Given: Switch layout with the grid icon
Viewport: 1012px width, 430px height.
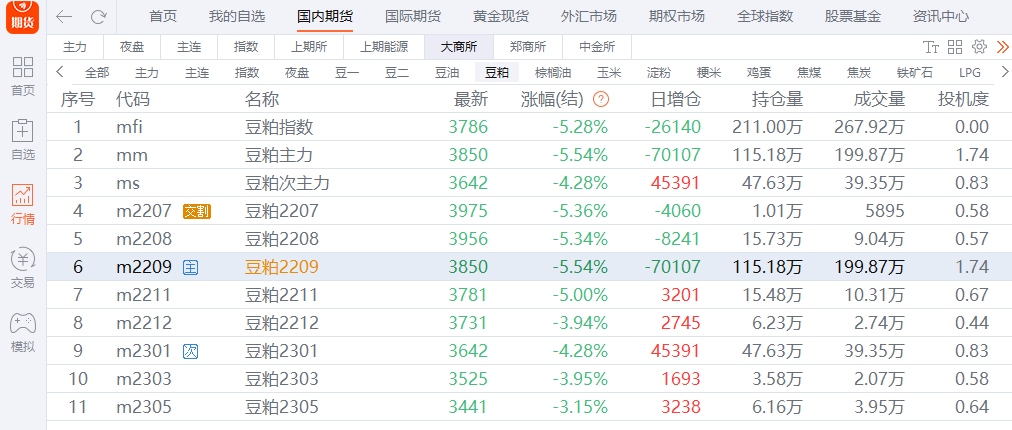Looking at the screenshot, I should click(x=955, y=46).
